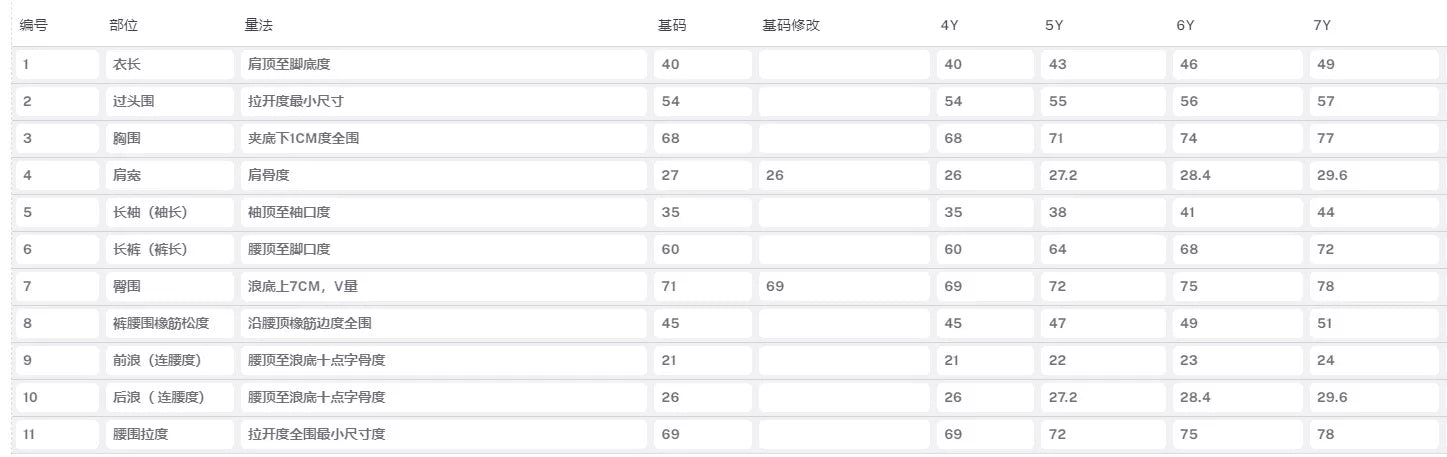Click the empty 基码修改 field for 腰围拉度
The width and height of the screenshot is (1447, 457).
point(843,435)
